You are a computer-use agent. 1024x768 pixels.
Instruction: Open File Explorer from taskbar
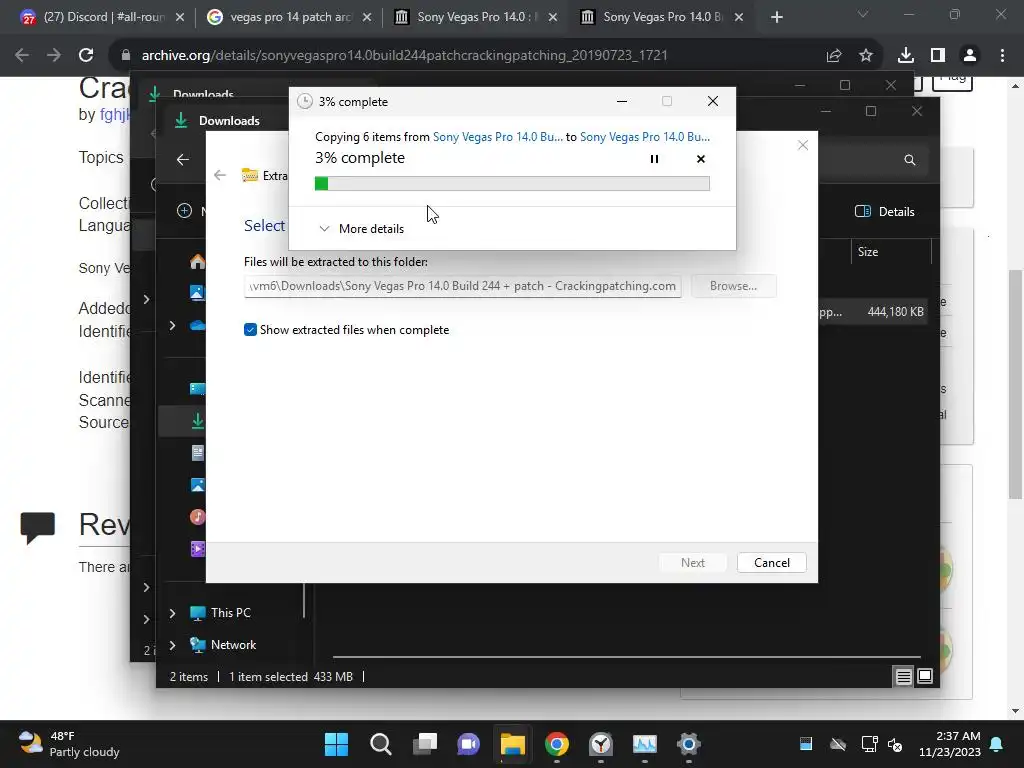(513, 744)
